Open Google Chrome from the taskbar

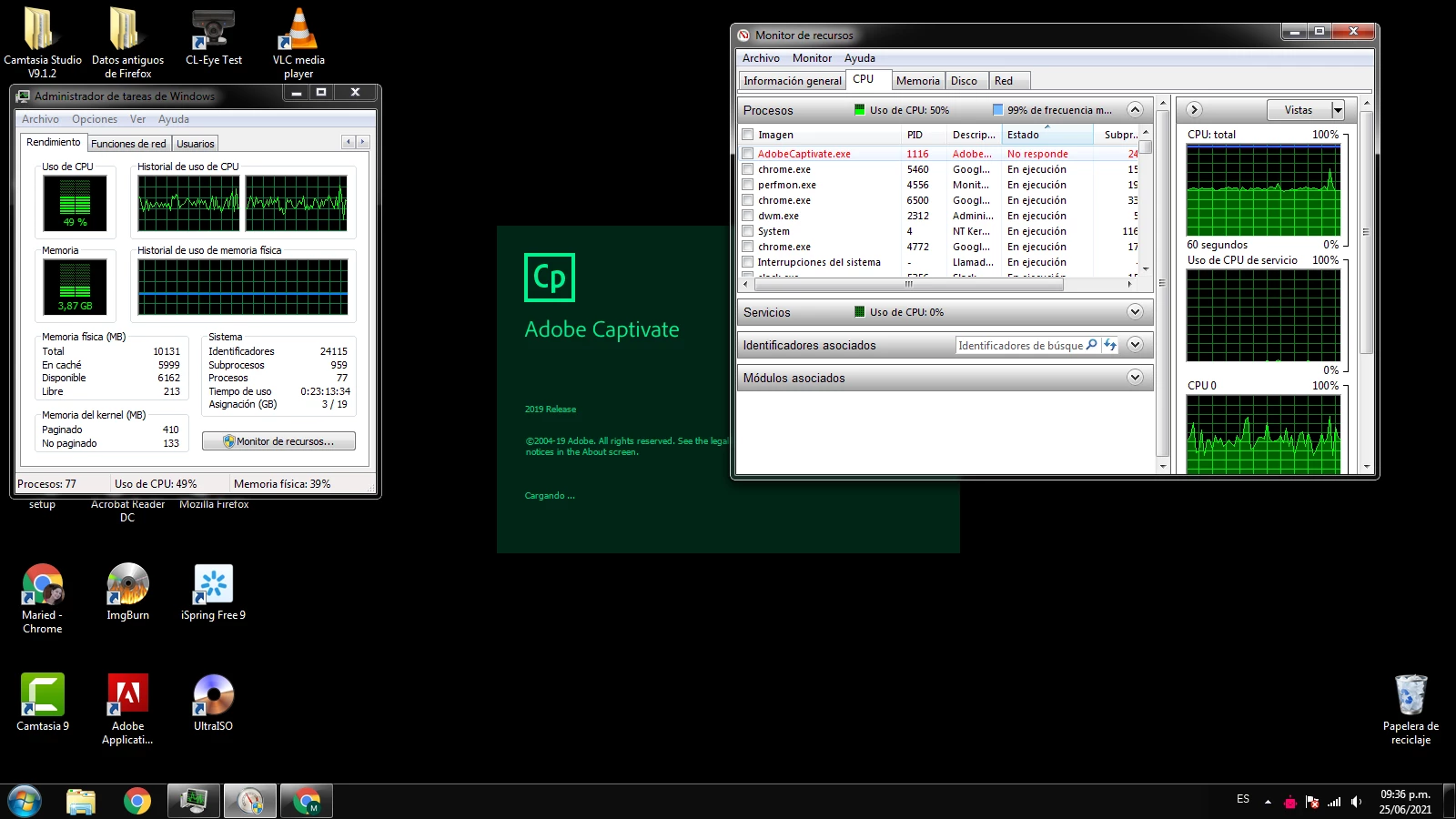(137, 802)
